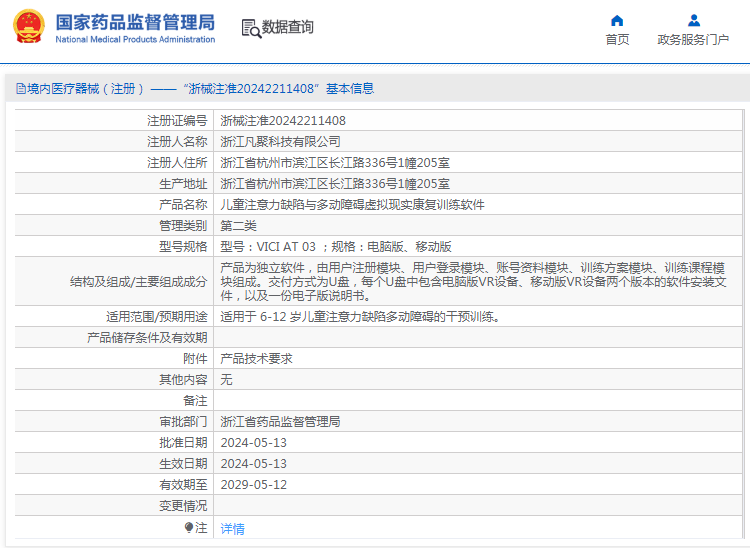This screenshot has width=750, height=548.
Task: Click the 注册人住所 label
Action: tap(177, 163)
